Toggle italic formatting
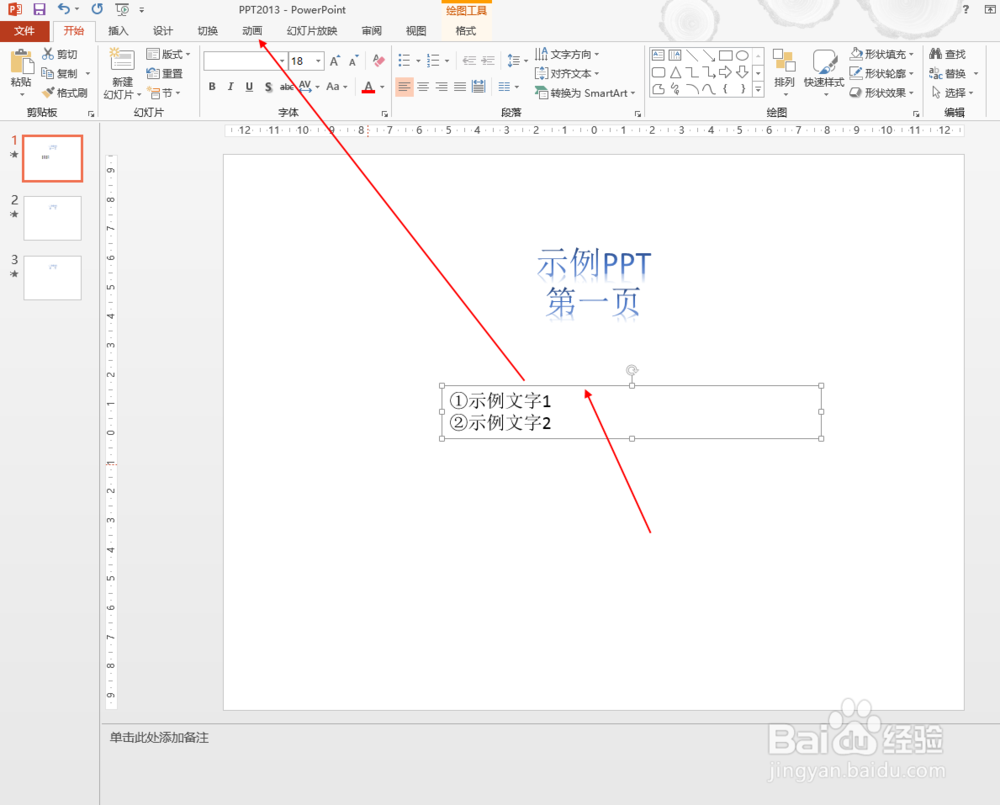Screen dimensions: 1000x805 (x=229, y=87)
